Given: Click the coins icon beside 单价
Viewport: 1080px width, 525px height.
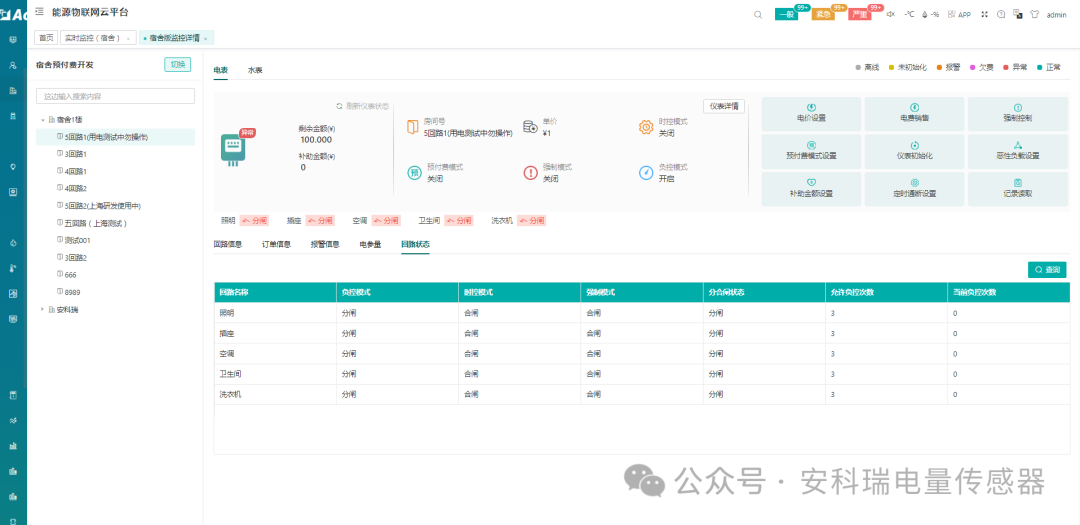Looking at the screenshot, I should click(530, 127).
